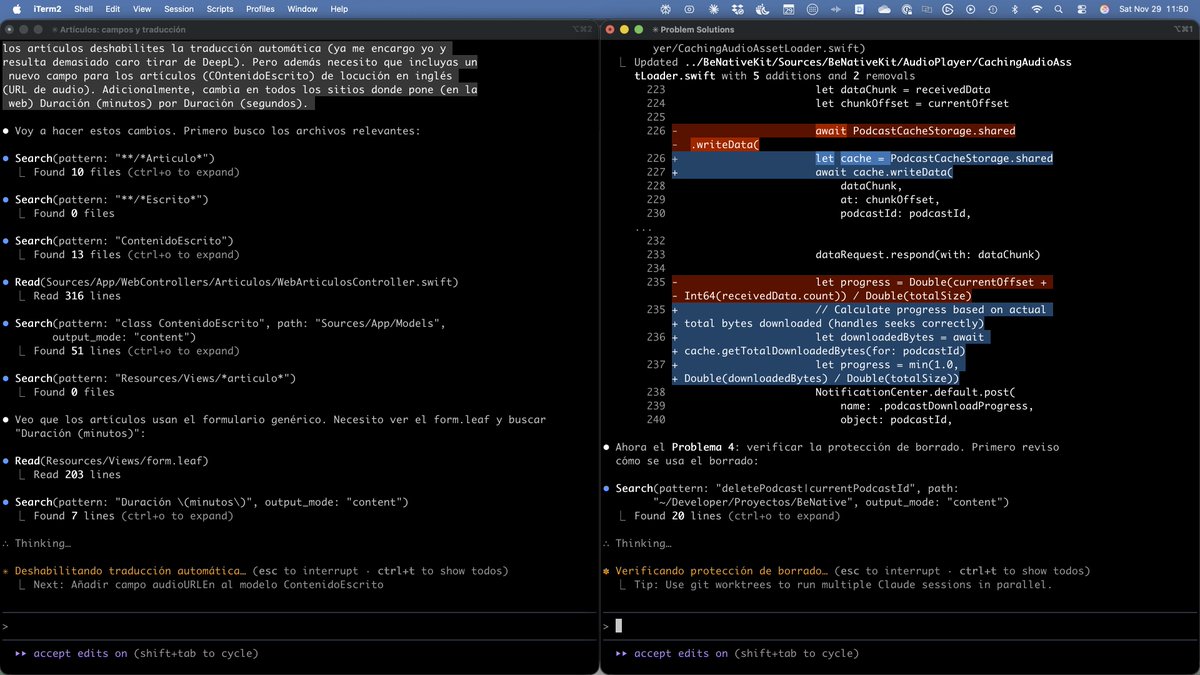Image resolution: width=1200 pixels, height=675 pixels.
Task: Expand the 'Found 10 files' search result
Action: coord(137,172)
